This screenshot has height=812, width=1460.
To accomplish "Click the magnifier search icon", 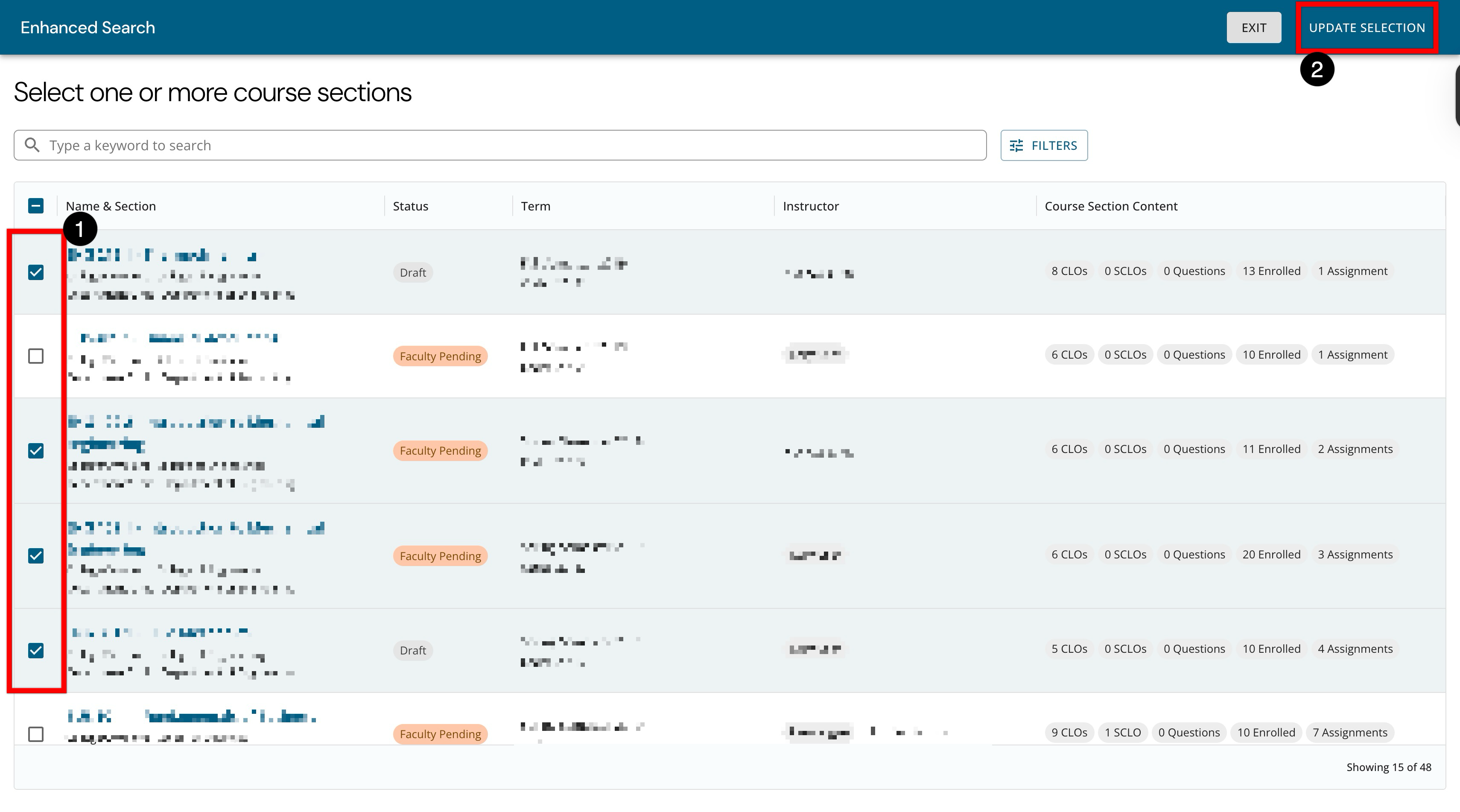I will pos(32,145).
